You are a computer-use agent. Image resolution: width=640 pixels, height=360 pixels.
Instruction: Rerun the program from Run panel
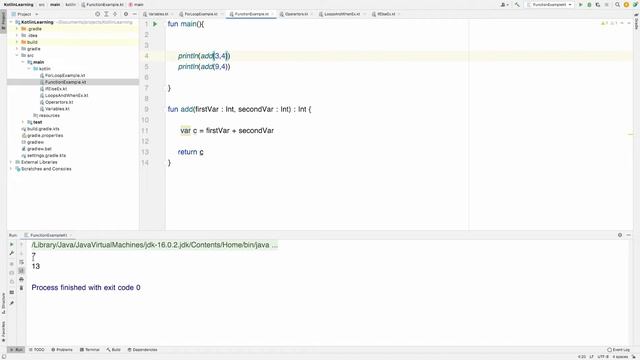(11, 244)
